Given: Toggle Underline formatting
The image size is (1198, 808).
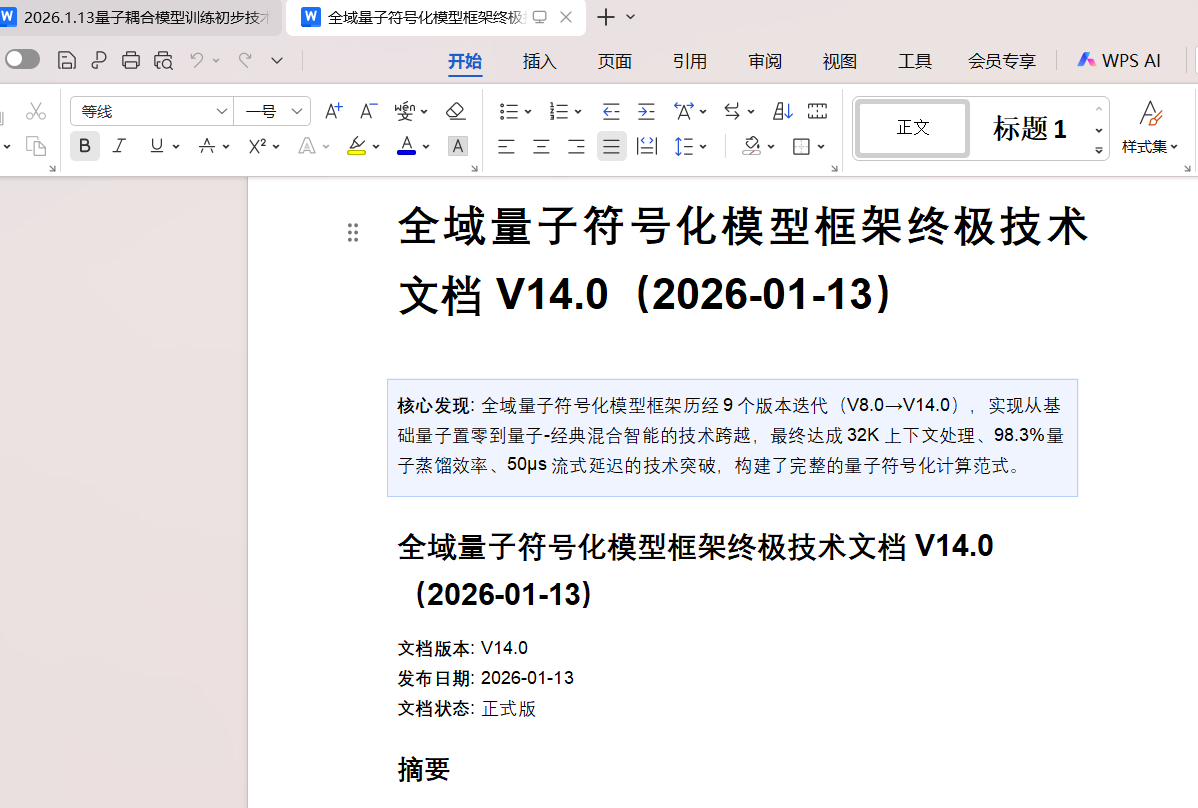Looking at the screenshot, I should (157, 146).
